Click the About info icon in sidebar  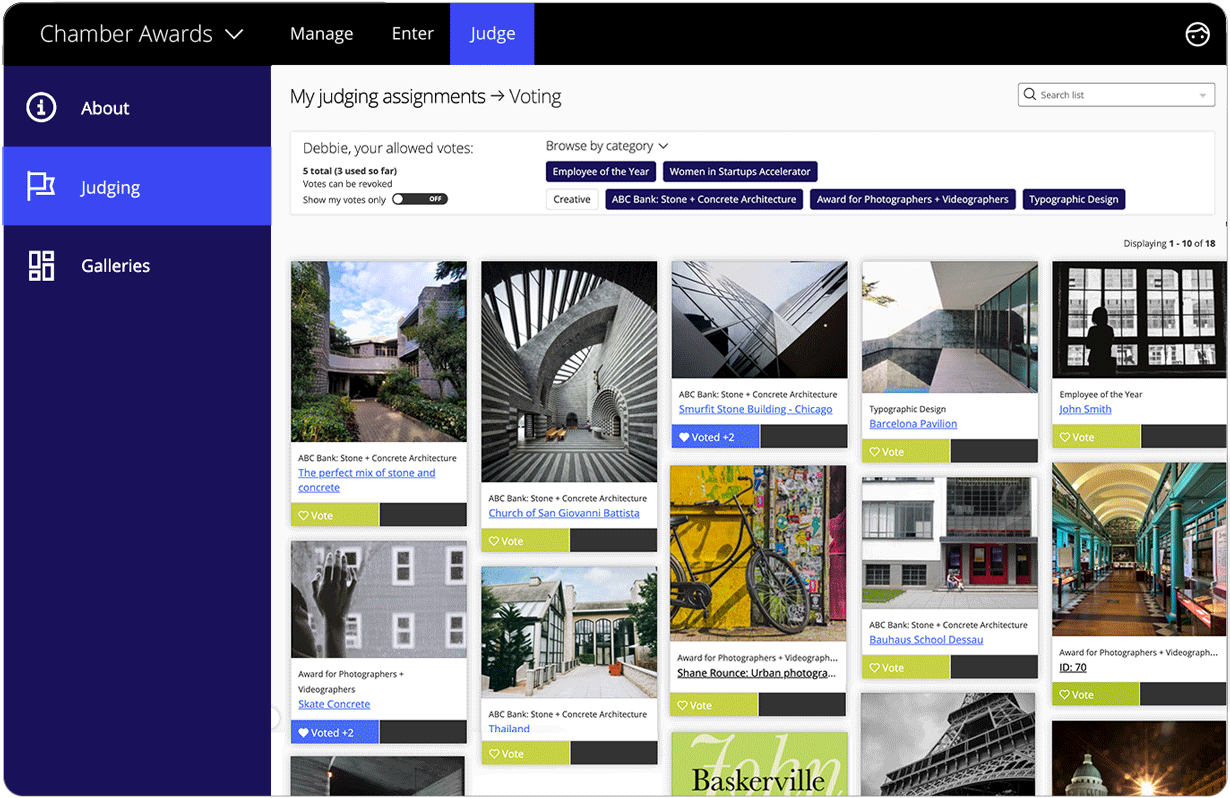click(41, 108)
